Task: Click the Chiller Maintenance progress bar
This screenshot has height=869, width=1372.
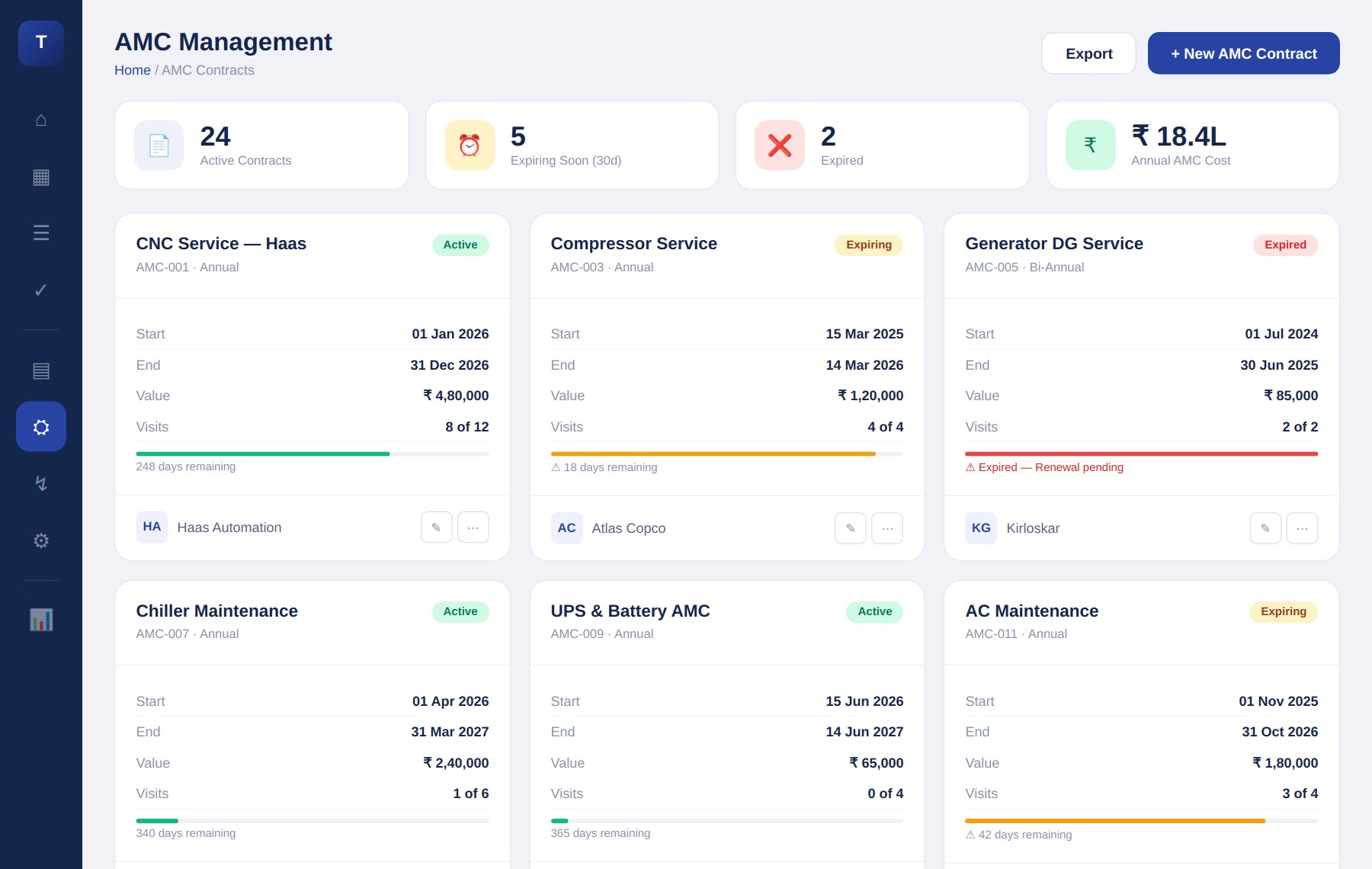Action: (312, 820)
